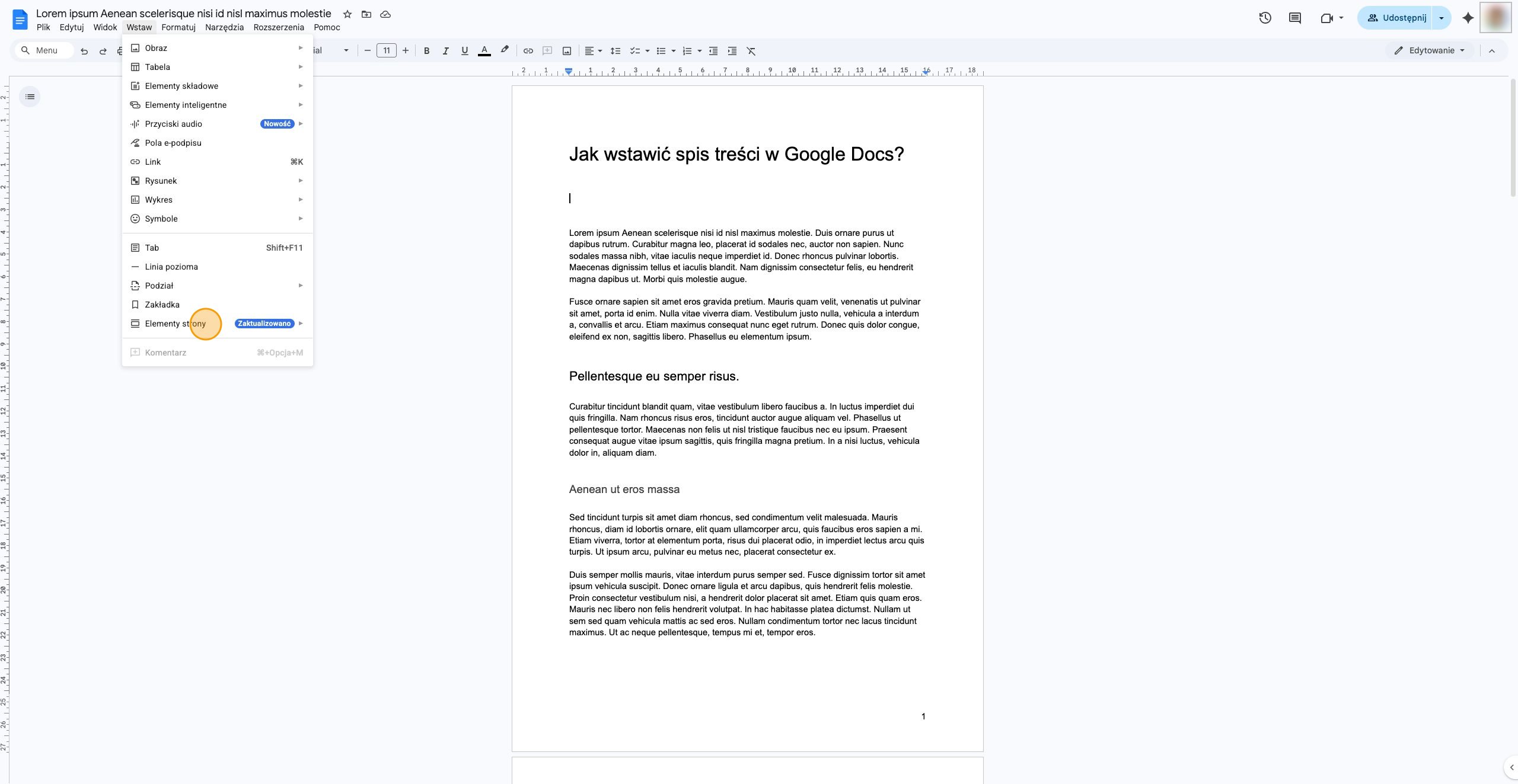
Task: Search menus with Menu box
Action: [45, 50]
